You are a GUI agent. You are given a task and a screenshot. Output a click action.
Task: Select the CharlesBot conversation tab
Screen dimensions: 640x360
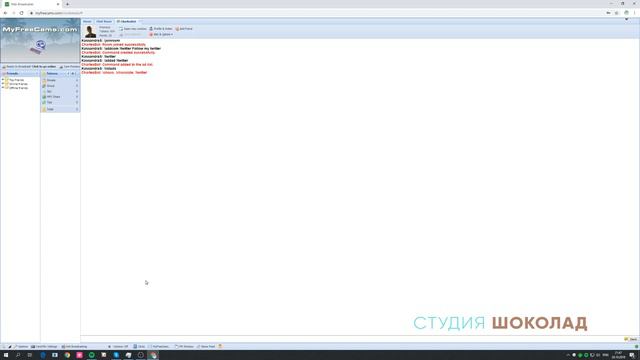click(127, 21)
